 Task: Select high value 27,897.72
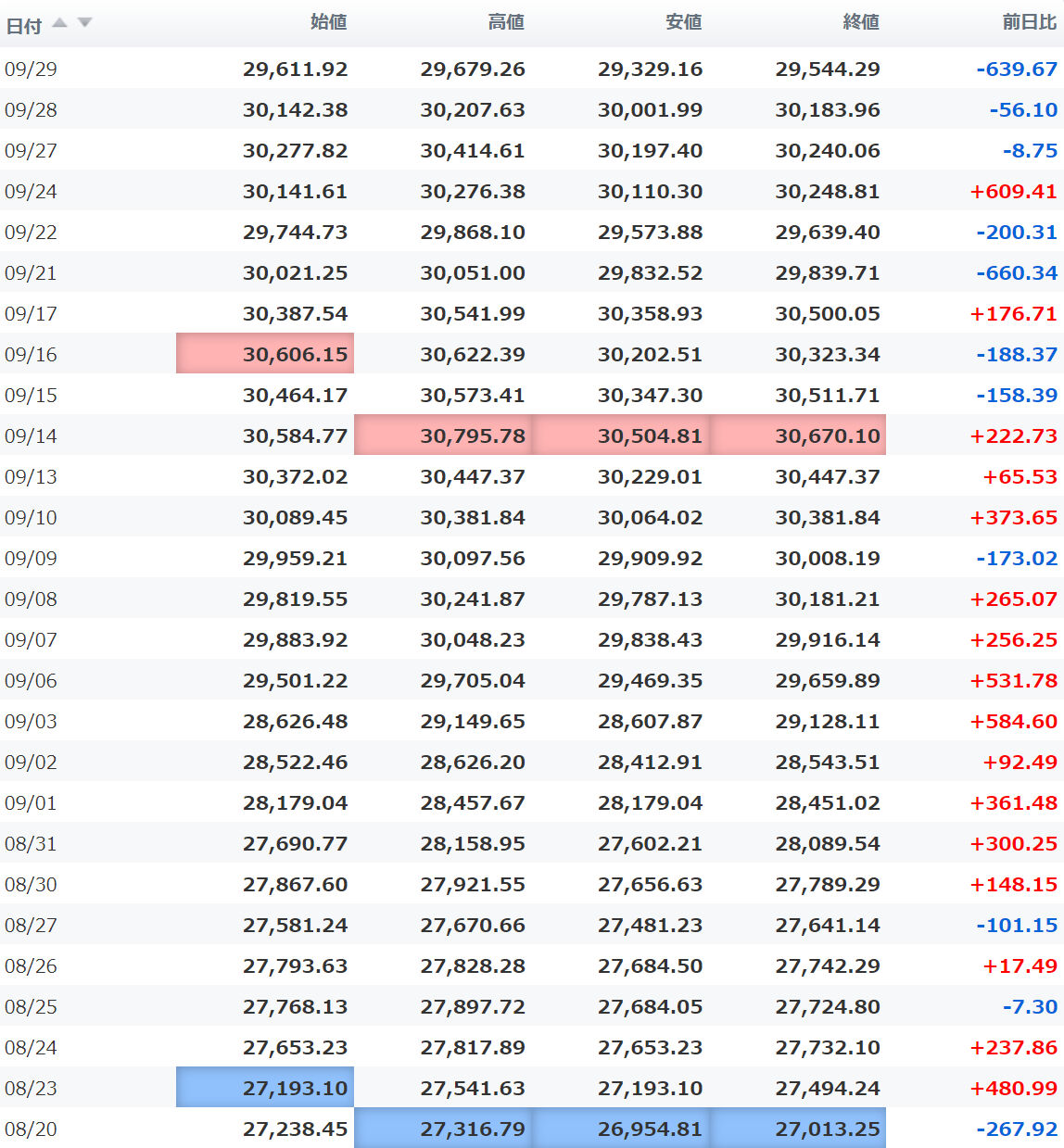pos(473,1006)
